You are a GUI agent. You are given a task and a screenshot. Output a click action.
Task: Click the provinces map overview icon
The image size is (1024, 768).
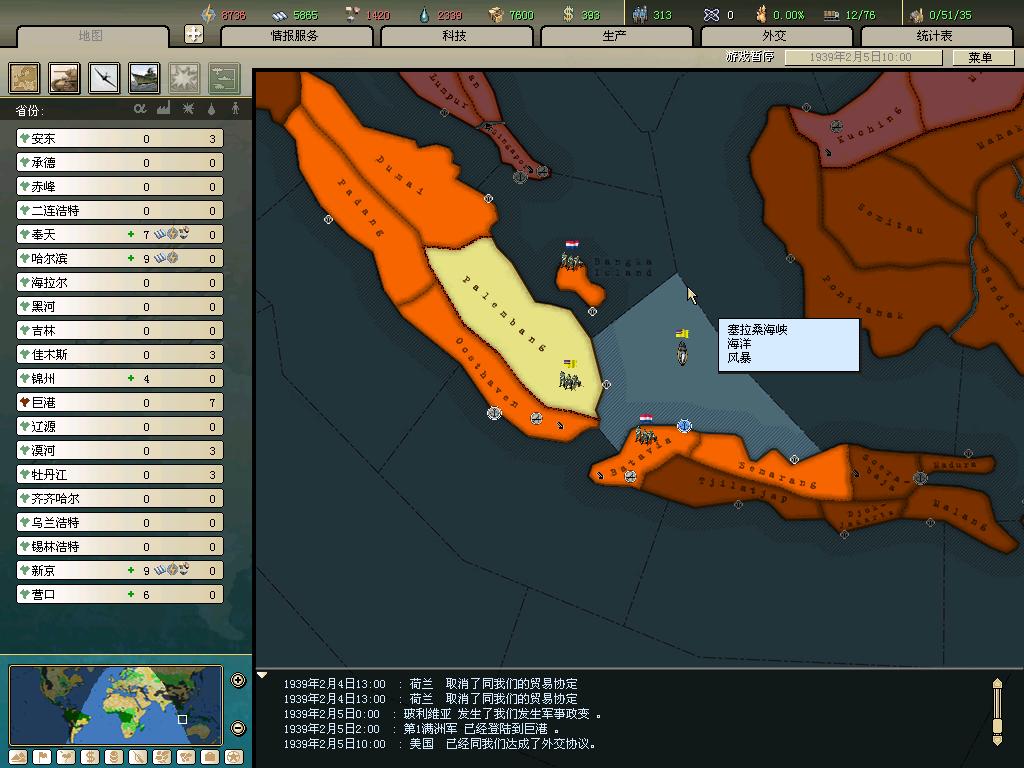[25, 78]
